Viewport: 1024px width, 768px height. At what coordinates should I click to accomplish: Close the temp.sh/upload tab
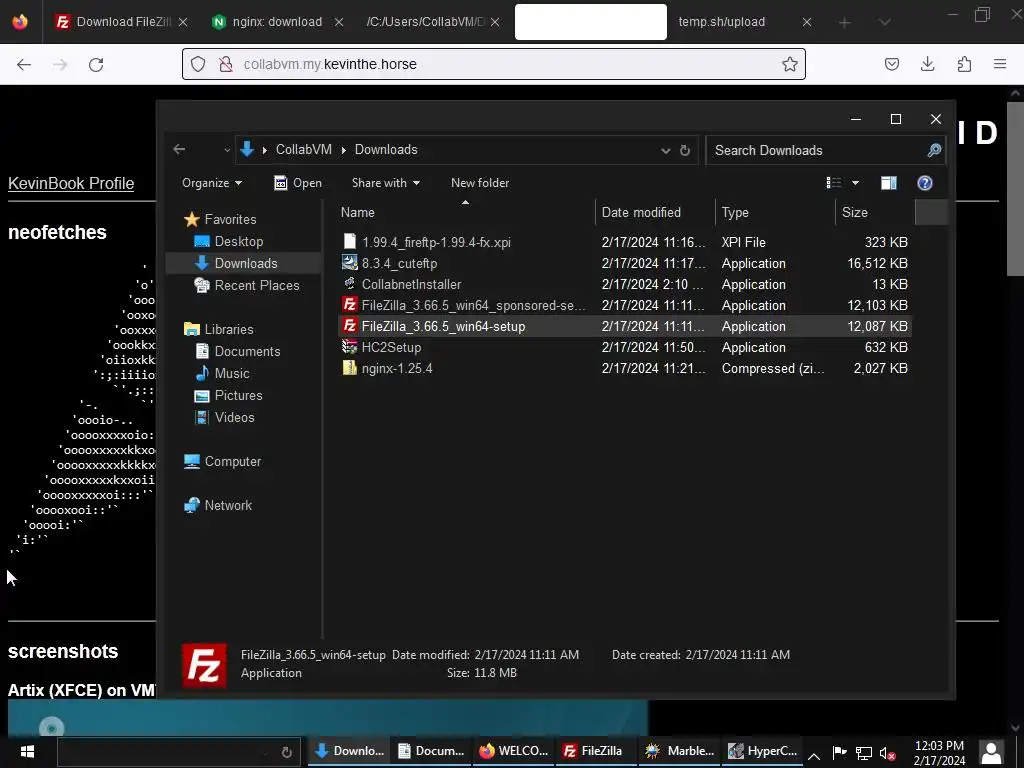point(807,22)
